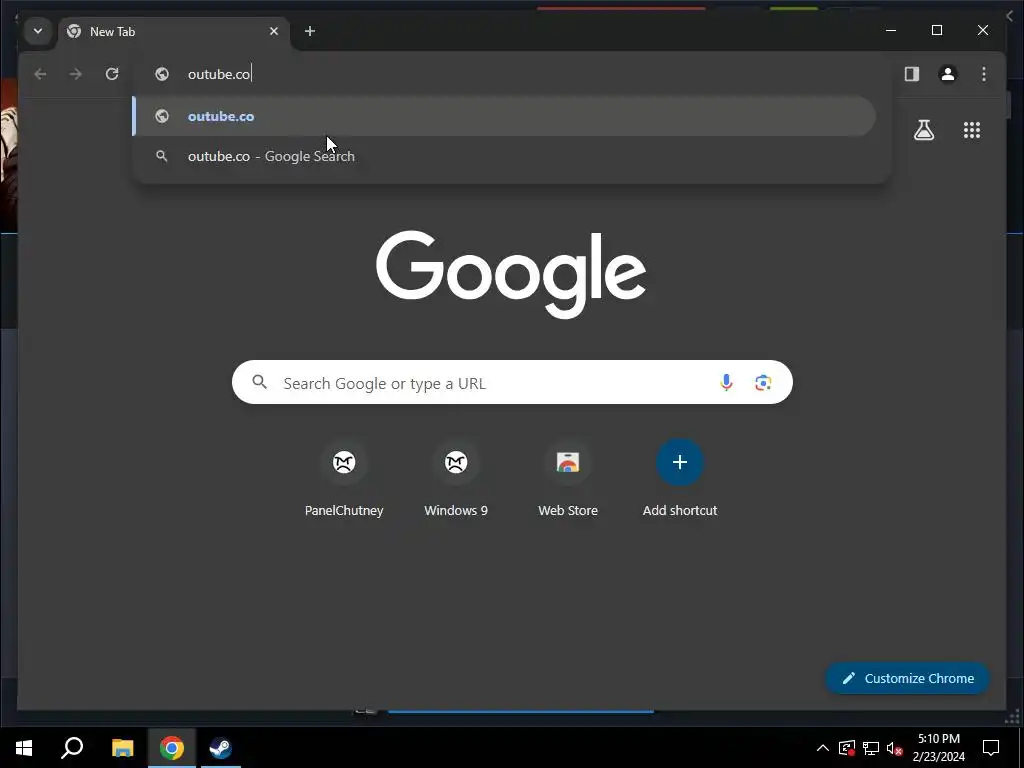Select the New Tab browser tab
Image resolution: width=1024 pixels, height=768 pixels.
click(x=173, y=31)
